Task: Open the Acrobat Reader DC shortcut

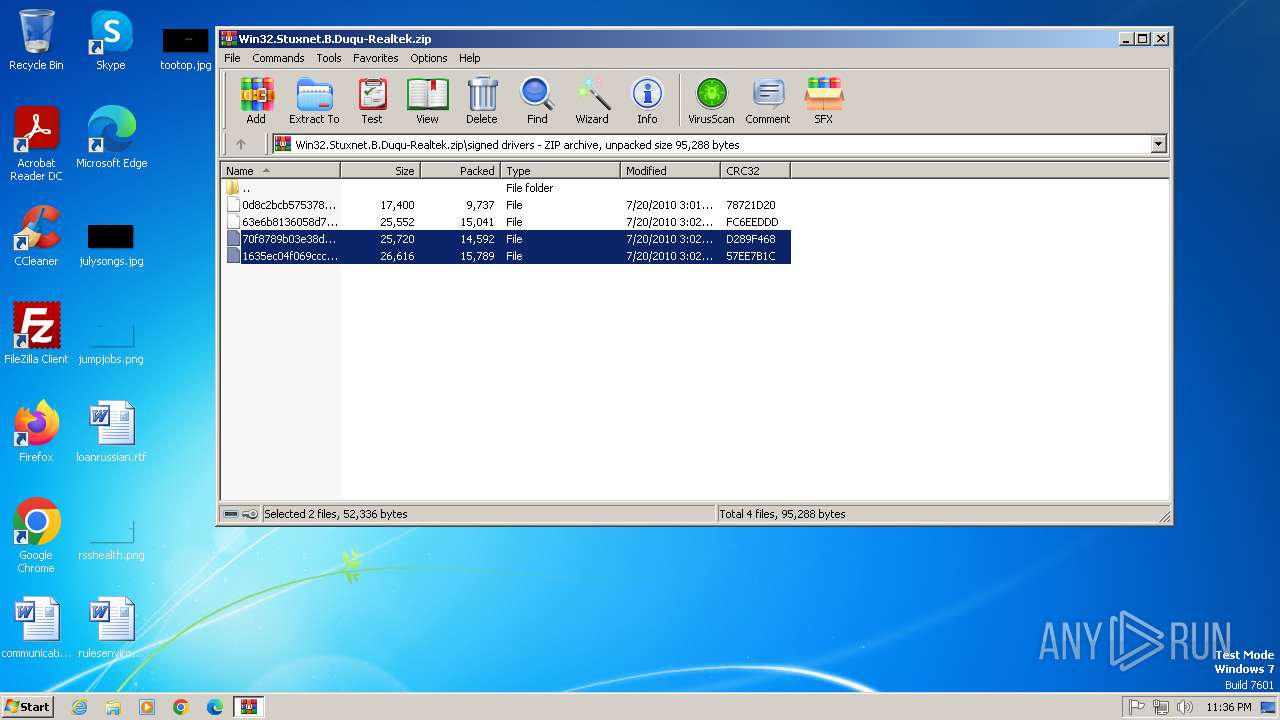Action: point(36,144)
